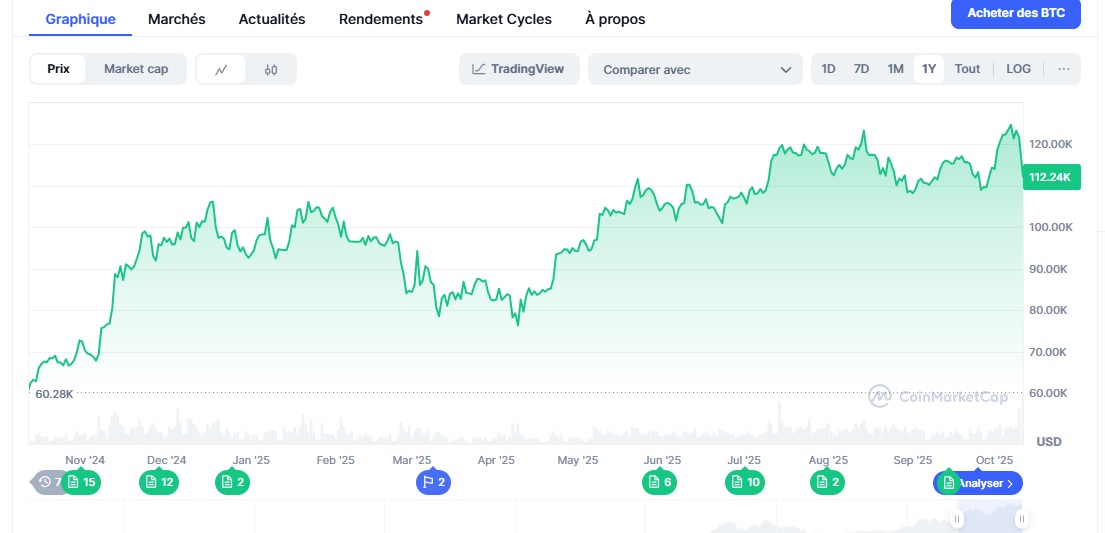Select the Prix toggle option
Screen dimensions: 1105x533
pyautogui.click(x=58, y=69)
